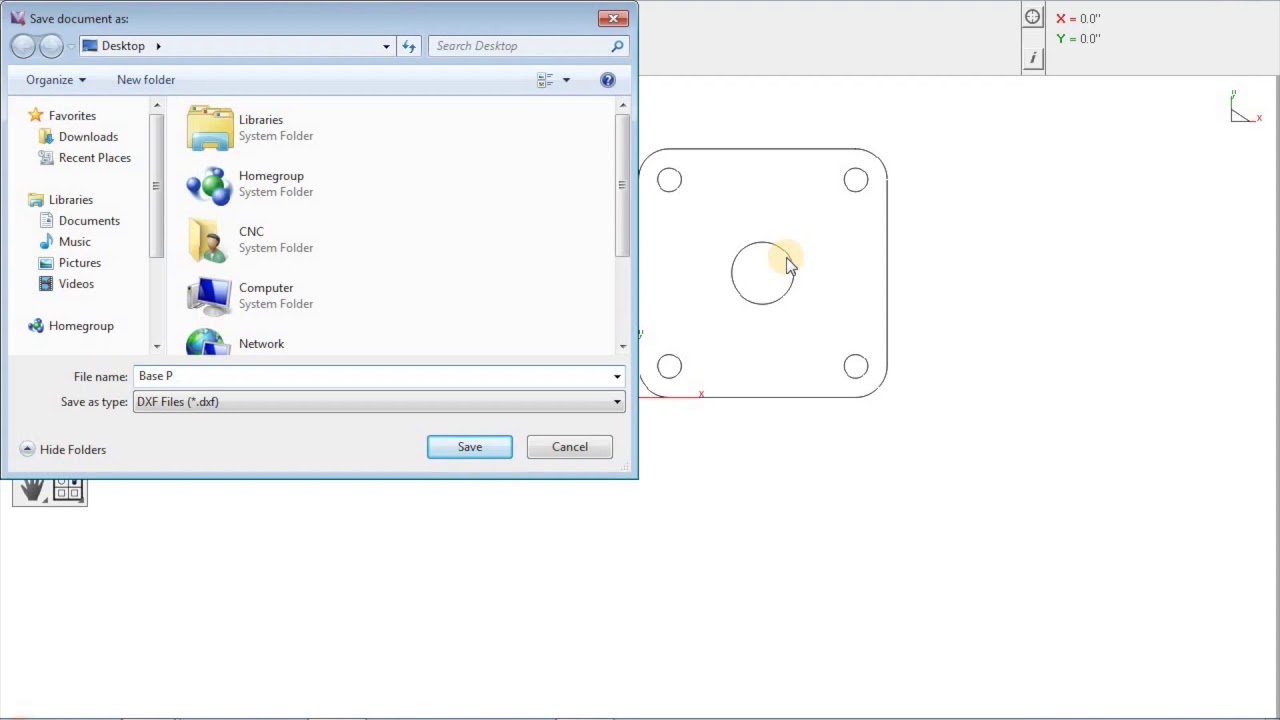Change your view using the view icon
Image resolution: width=1280 pixels, height=720 pixels.
click(545, 80)
